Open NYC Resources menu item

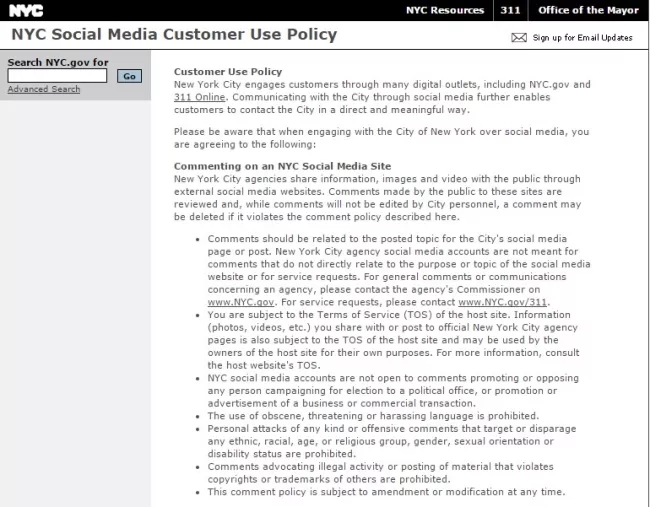(445, 10)
